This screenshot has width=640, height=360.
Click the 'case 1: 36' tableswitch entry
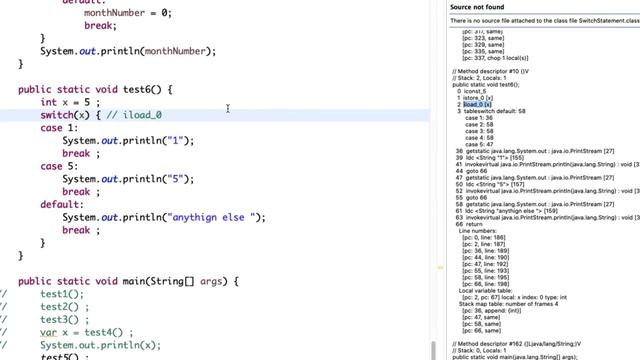point(479,118)
